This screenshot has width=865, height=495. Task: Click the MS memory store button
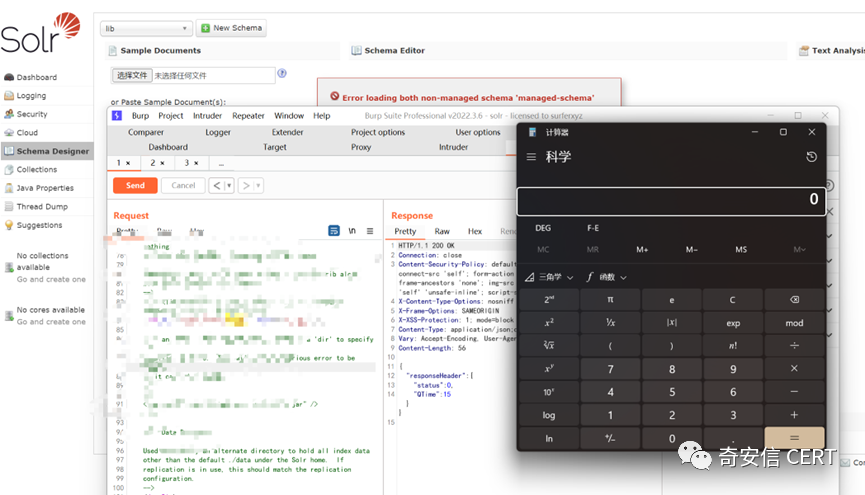tap(741, 249)
